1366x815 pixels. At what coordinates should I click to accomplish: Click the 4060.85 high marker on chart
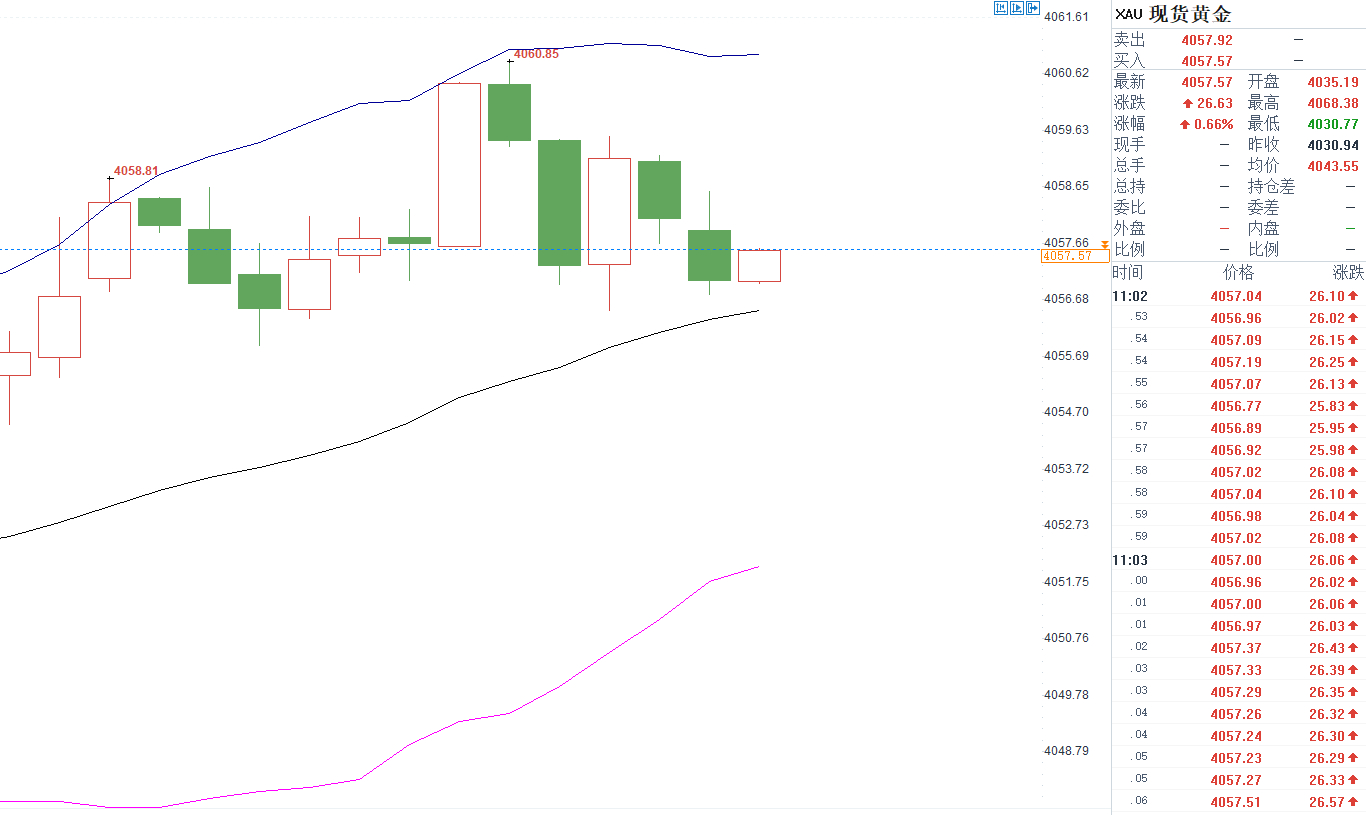[536, 54]
